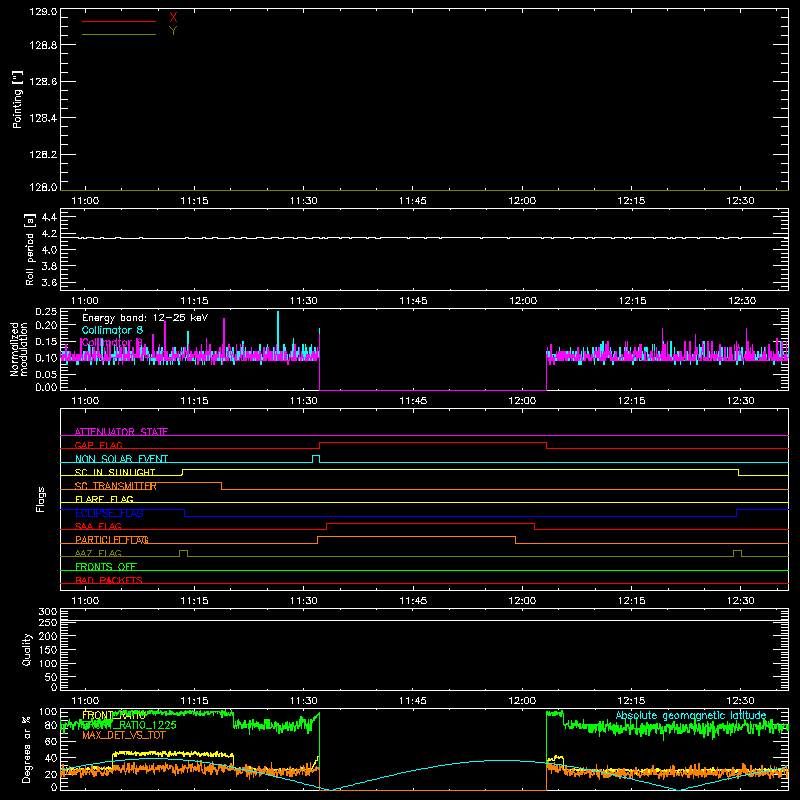
Task: Click the 128.6 tick on Pointing axis
Action: point(43,82)
